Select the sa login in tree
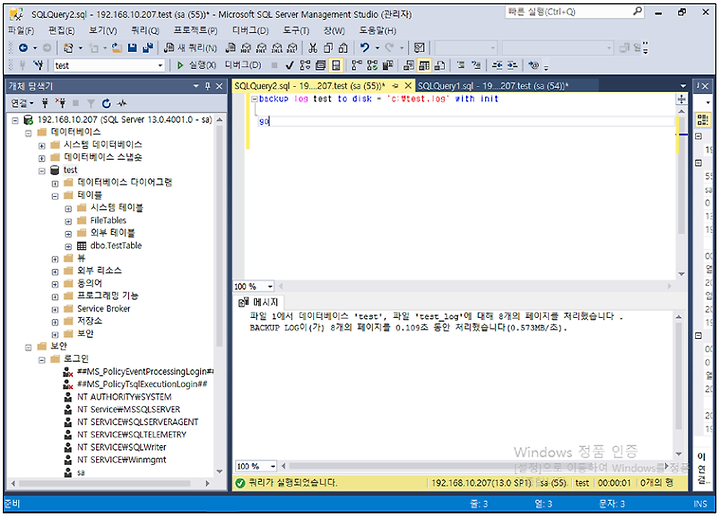The image size is (720, 517). click(81, 472)
